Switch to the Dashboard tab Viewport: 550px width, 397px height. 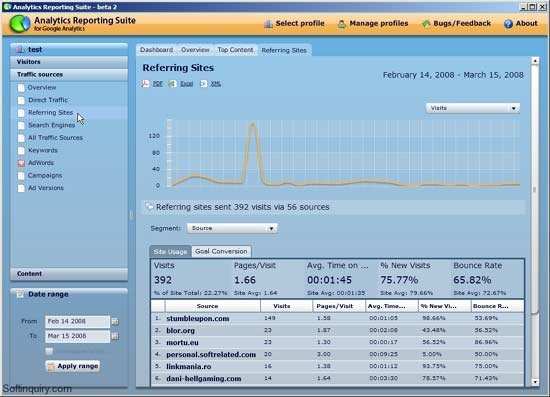[x=156, y=50]
